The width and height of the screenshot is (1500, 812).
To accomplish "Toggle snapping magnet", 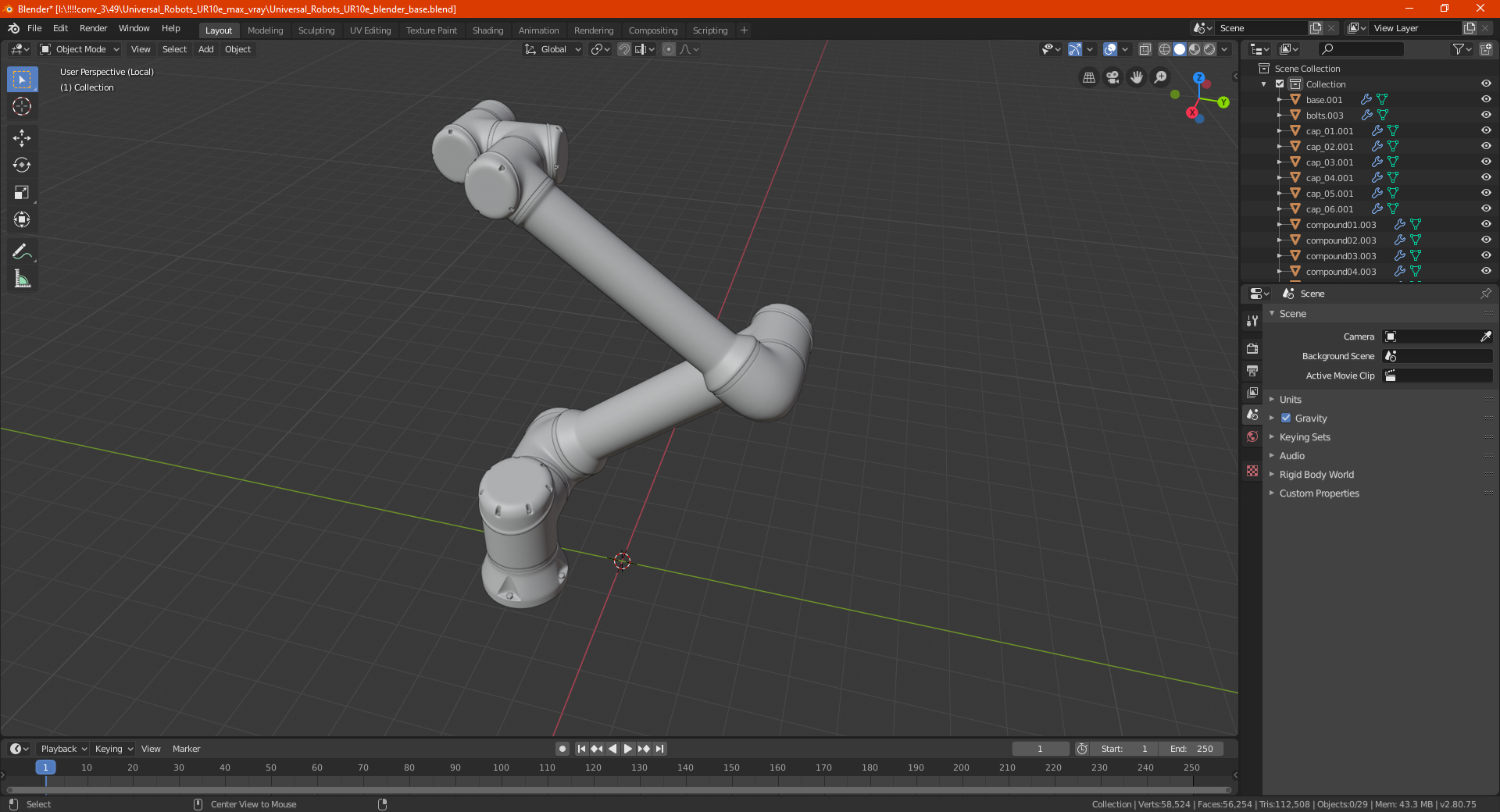I will point(623,49).
